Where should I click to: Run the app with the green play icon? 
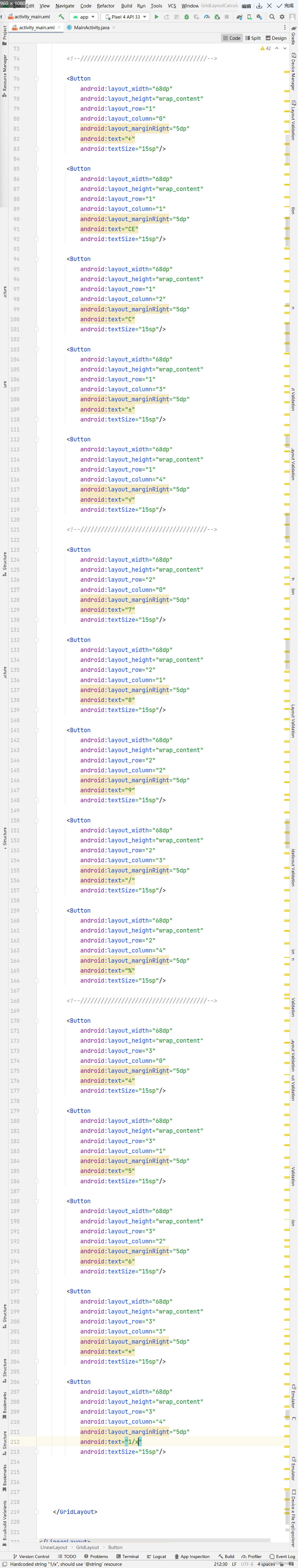coord(156,16)
